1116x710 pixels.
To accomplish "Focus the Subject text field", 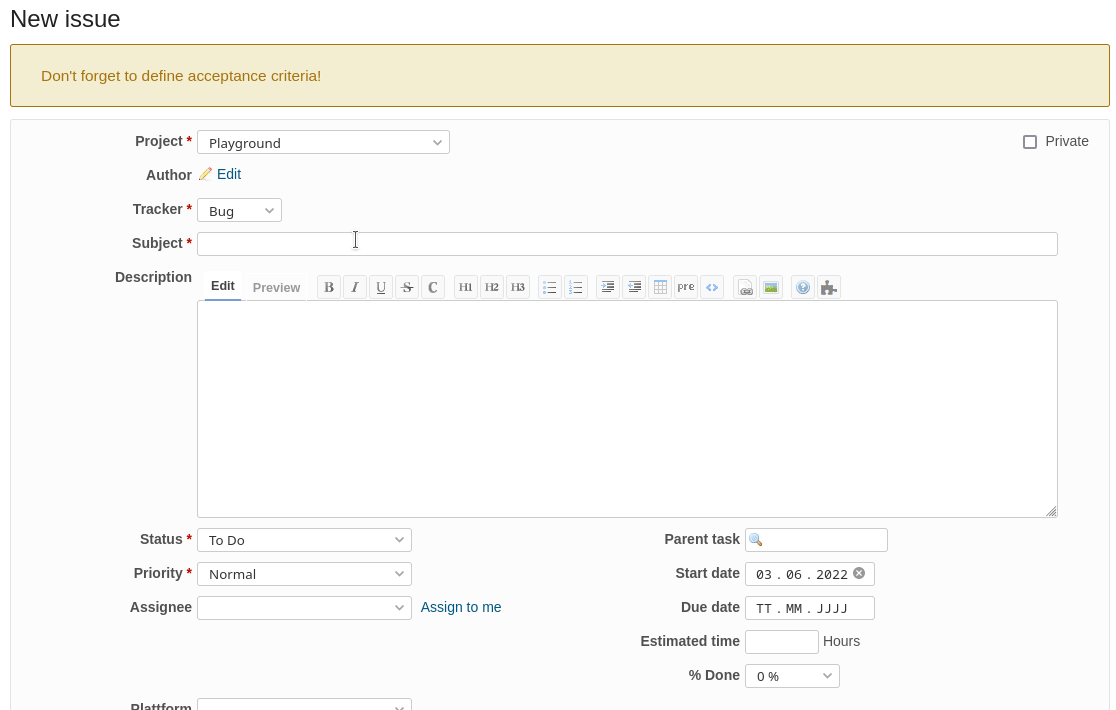I will (627, 244).
